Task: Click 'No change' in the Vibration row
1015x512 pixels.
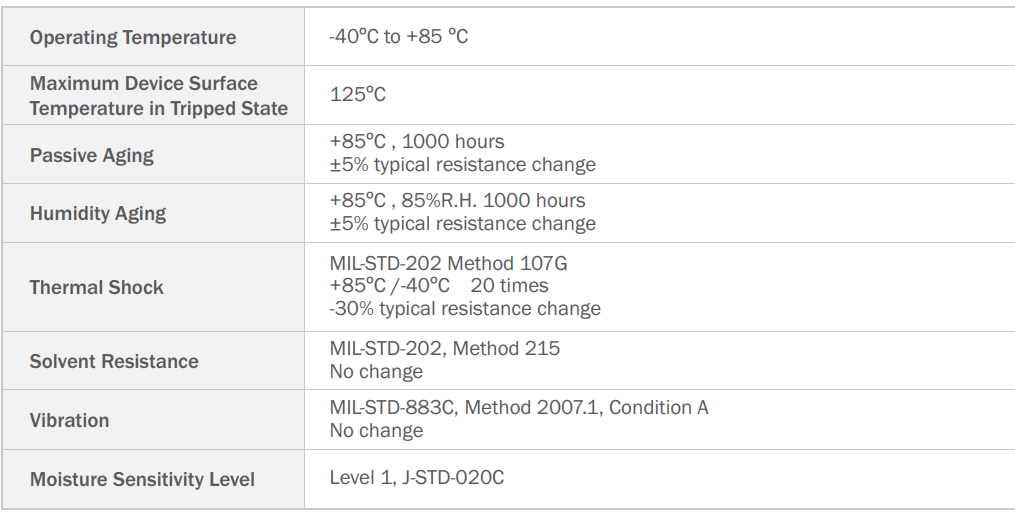Action: (x=376, y=431)
